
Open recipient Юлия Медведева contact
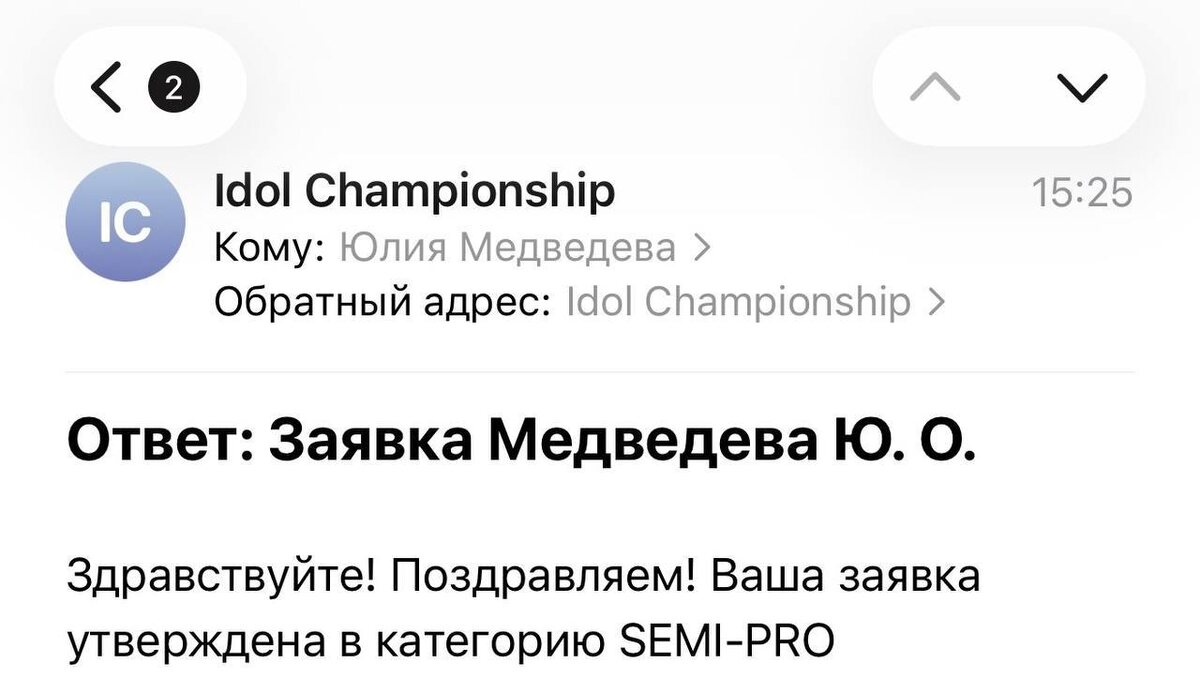click(x=509, y=247)
